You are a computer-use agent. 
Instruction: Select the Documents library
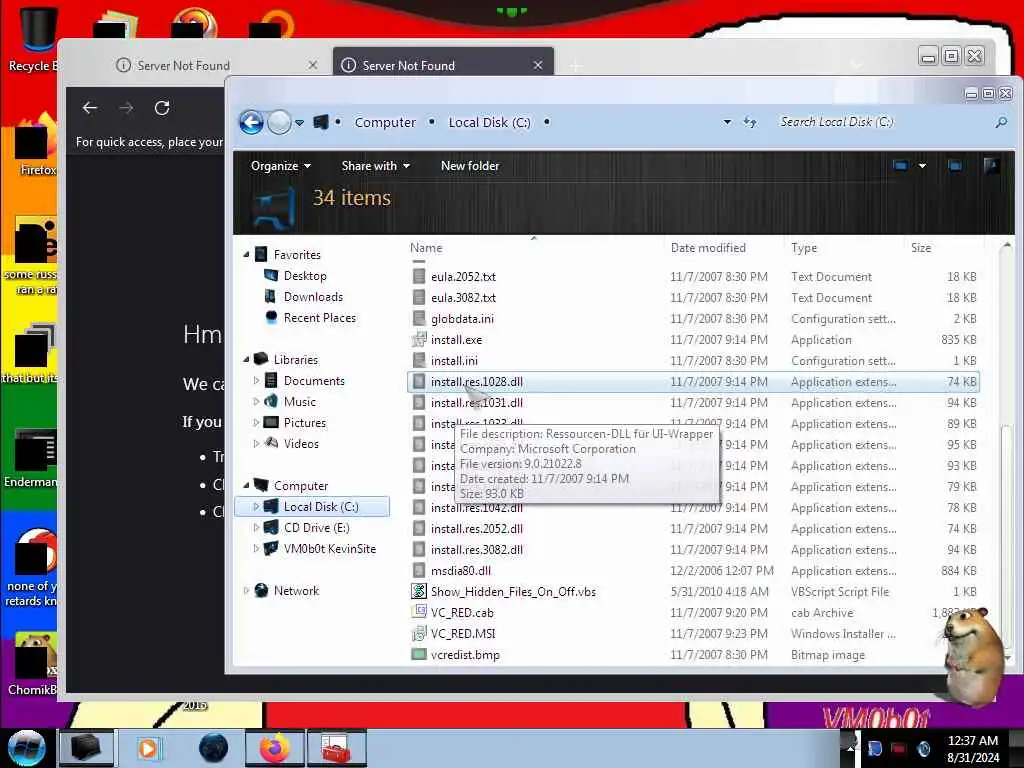[x=313, y=381]
